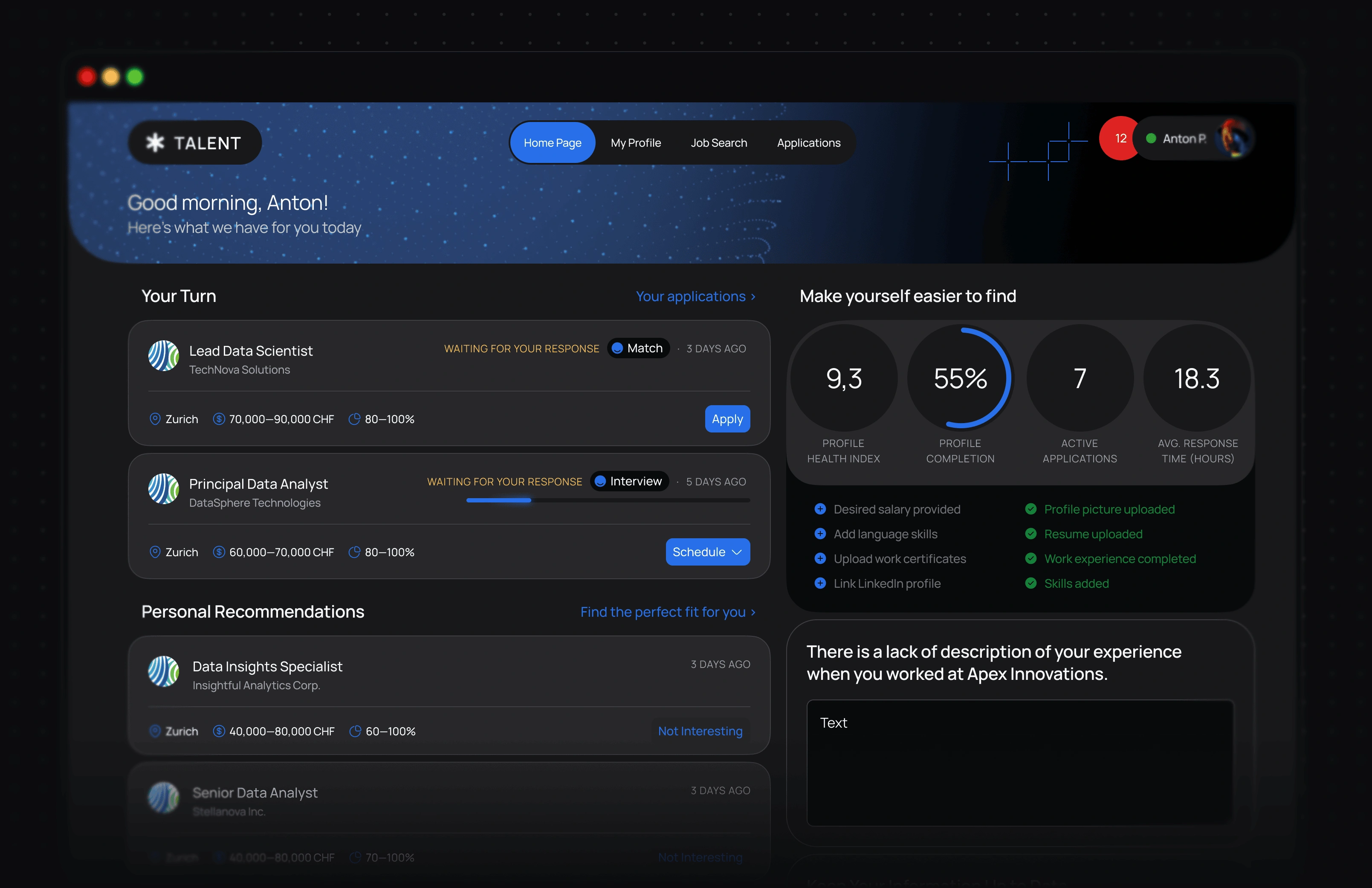The width and height of the screenshot is (1372, 888).
Task: Click plus icon beside Desired salary provided
Action: point(820,508)
